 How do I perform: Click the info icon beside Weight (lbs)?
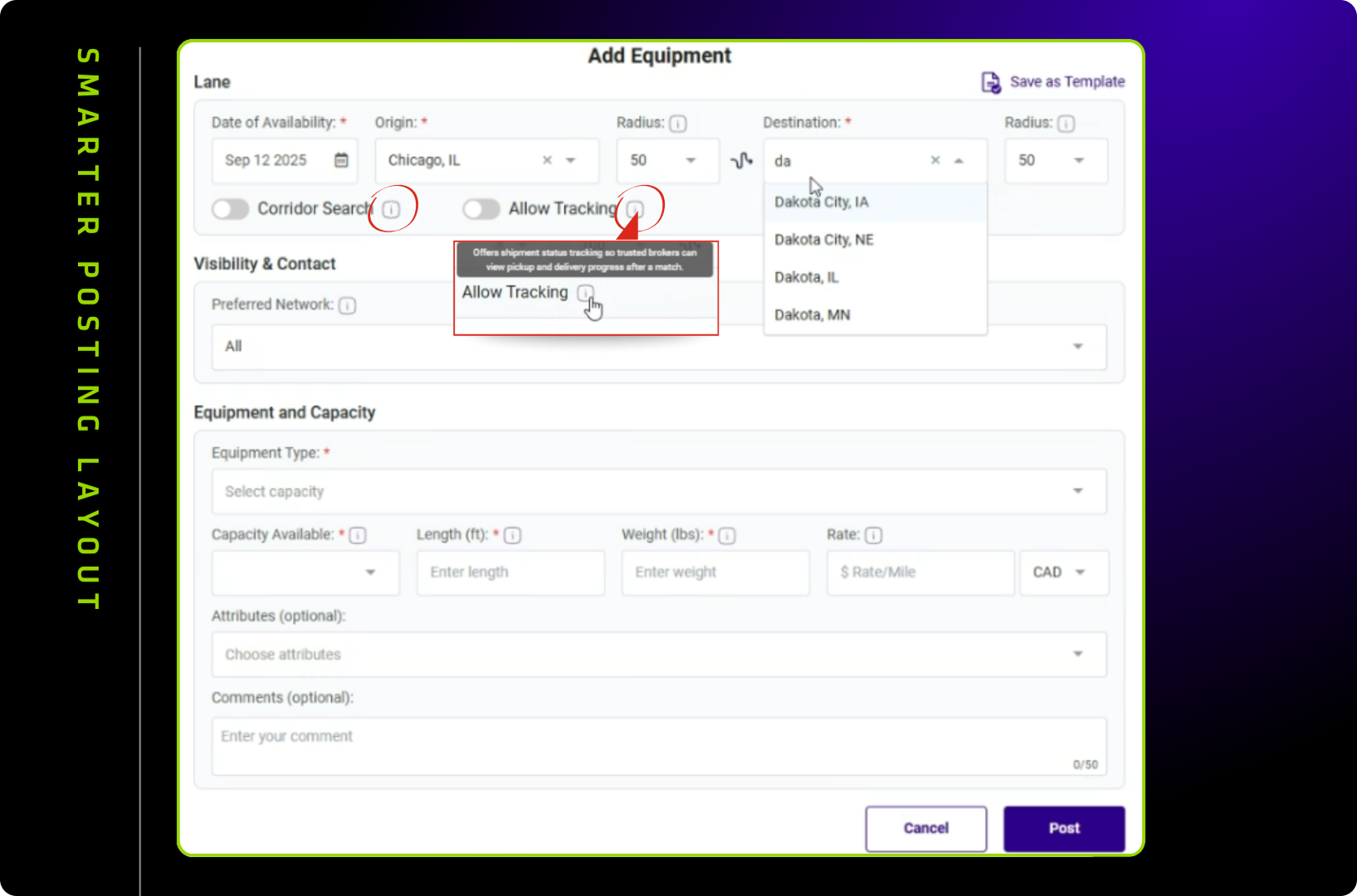(x=727, y=536)
